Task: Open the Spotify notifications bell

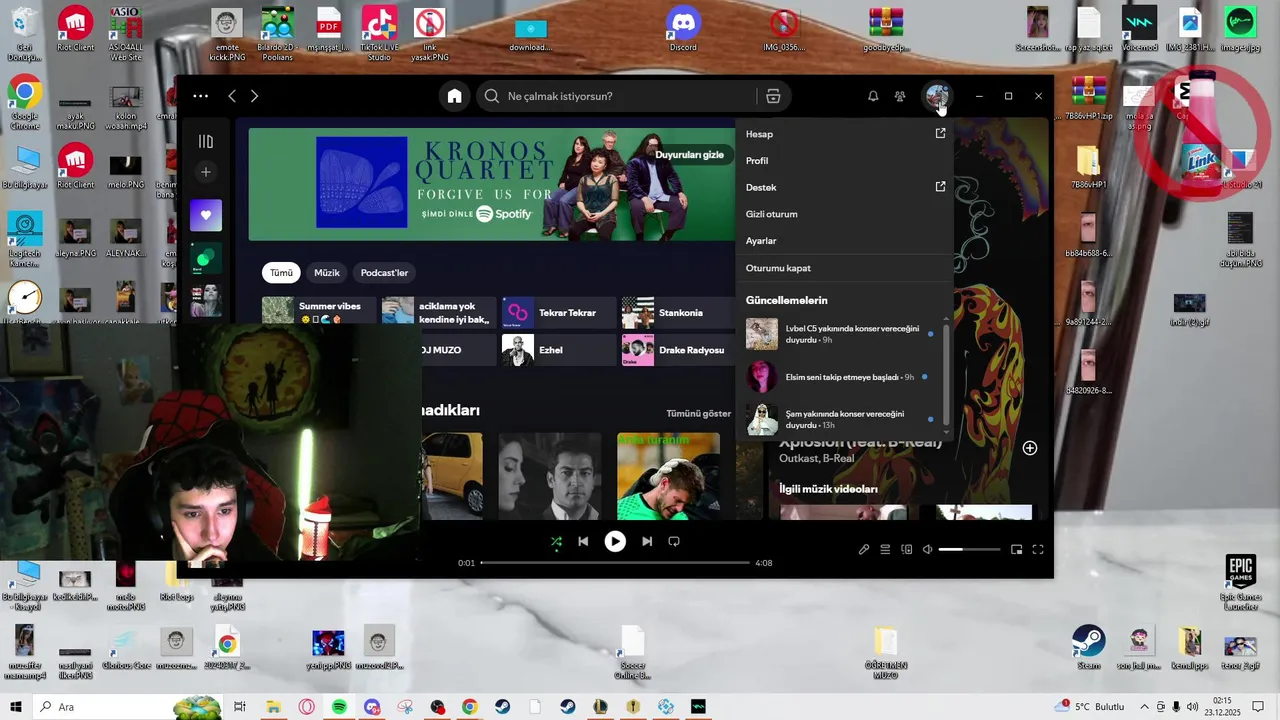Action: [873, 96]
